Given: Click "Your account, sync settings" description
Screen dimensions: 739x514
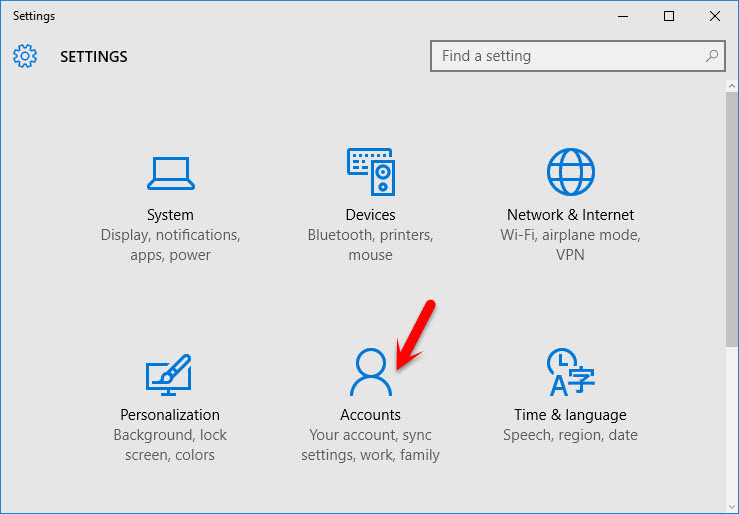Looking at the screenshot, I should pyautogui.click(x=370, y=445).
